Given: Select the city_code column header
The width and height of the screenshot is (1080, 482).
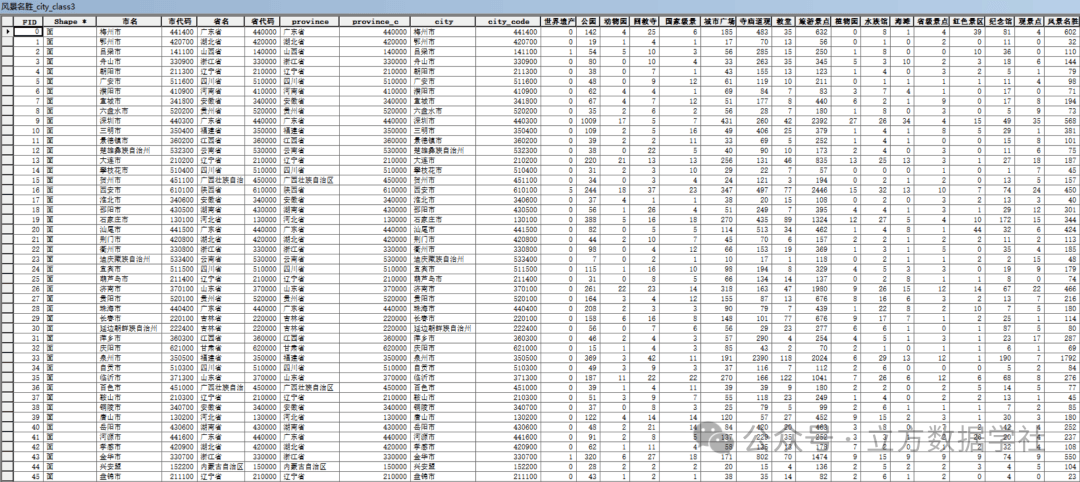Looking at the screenshot, I should coord(509,22).
